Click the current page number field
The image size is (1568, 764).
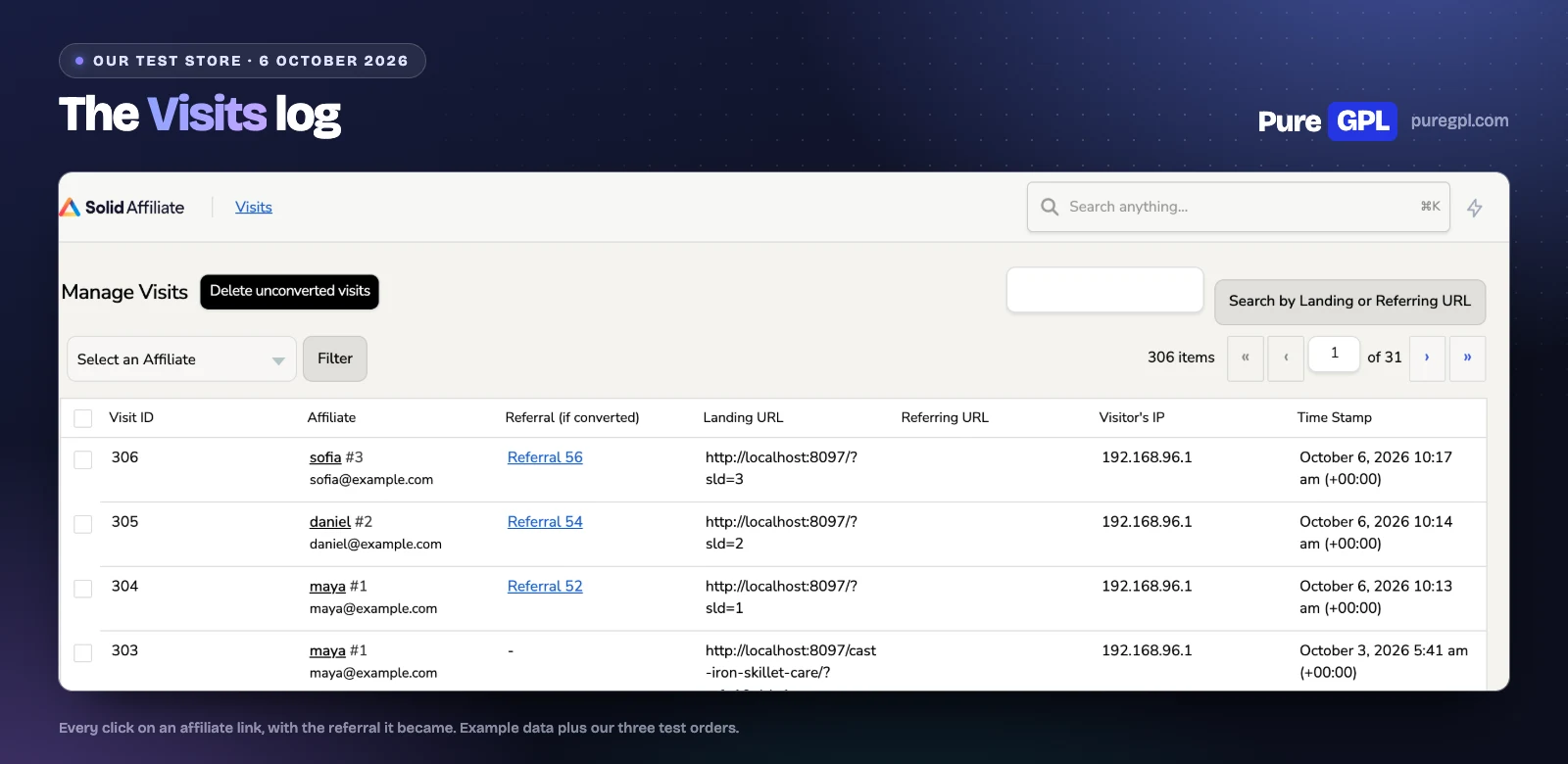point(1335,354)
